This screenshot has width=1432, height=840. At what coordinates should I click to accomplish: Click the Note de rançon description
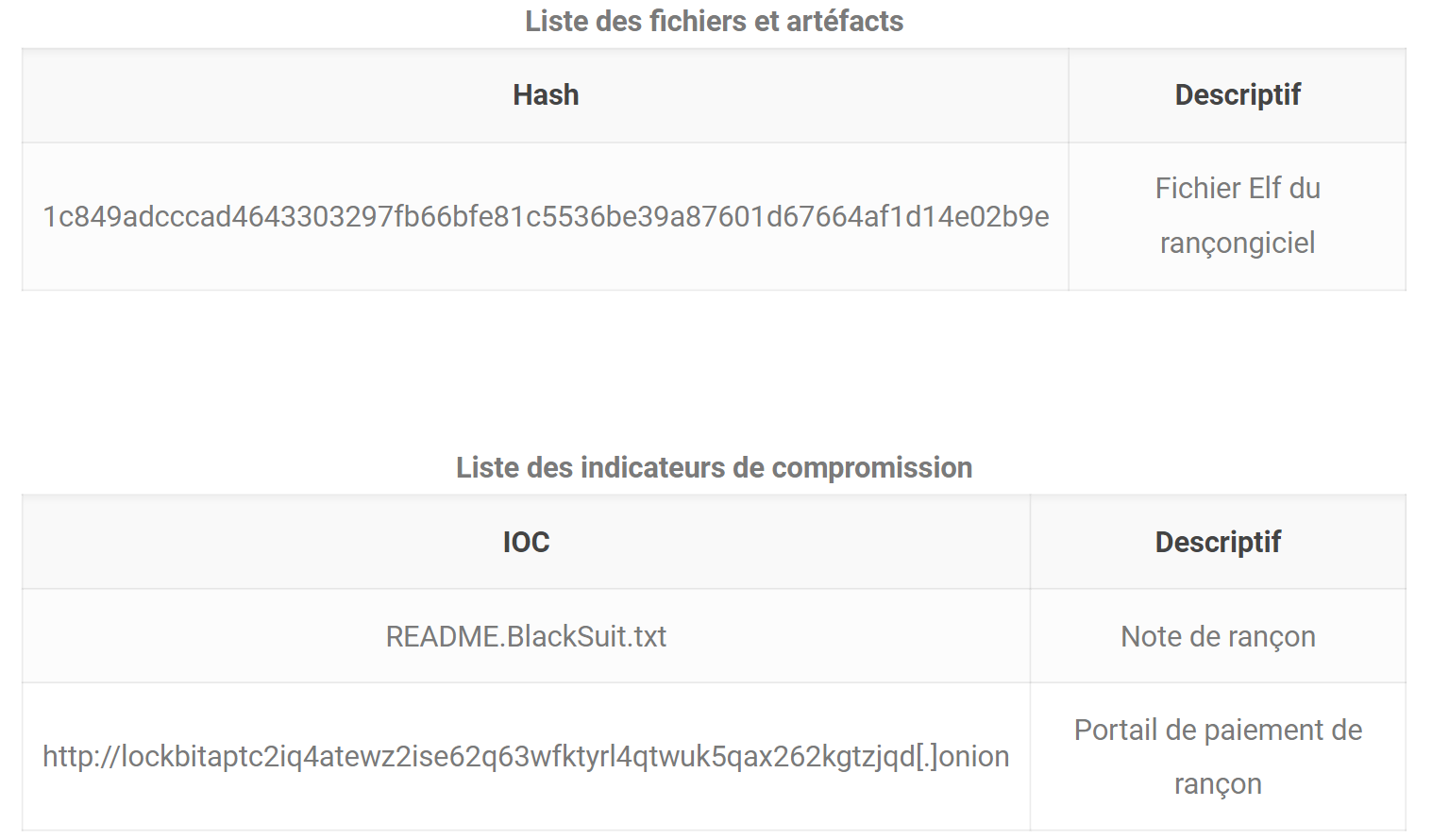[x=1218, y=637]
